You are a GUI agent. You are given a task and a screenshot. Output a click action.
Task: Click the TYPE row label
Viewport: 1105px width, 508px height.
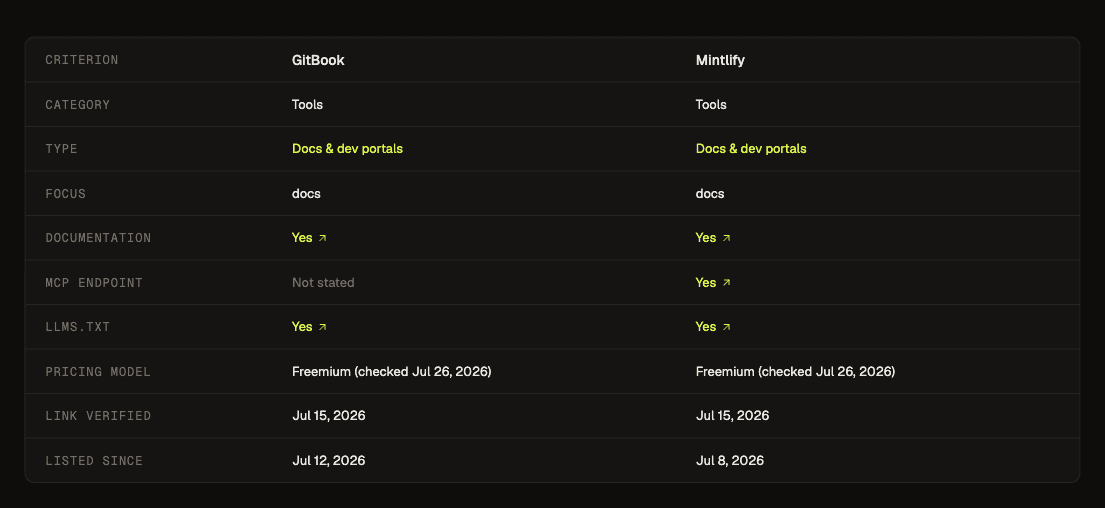pyautogui.click(x=61, y=149)
